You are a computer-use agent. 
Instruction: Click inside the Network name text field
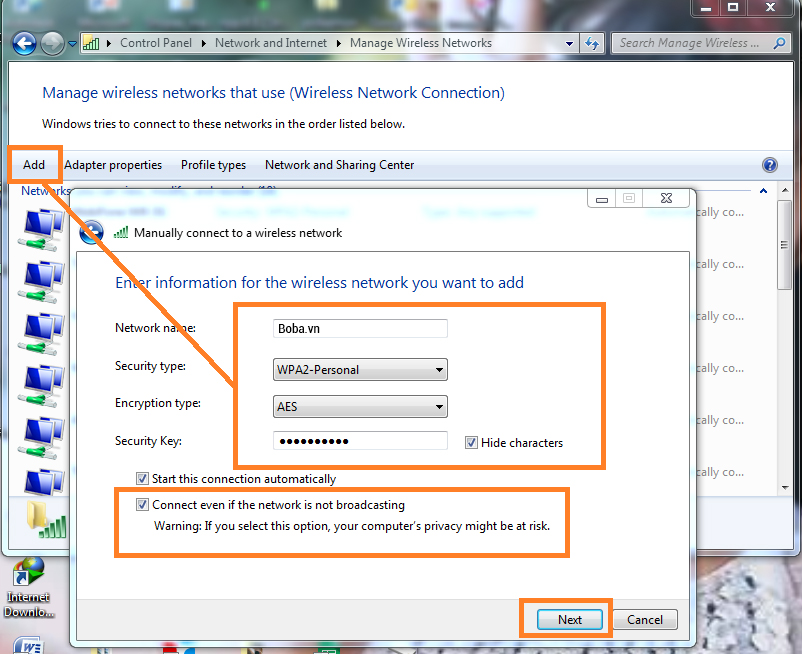[360, 329]
